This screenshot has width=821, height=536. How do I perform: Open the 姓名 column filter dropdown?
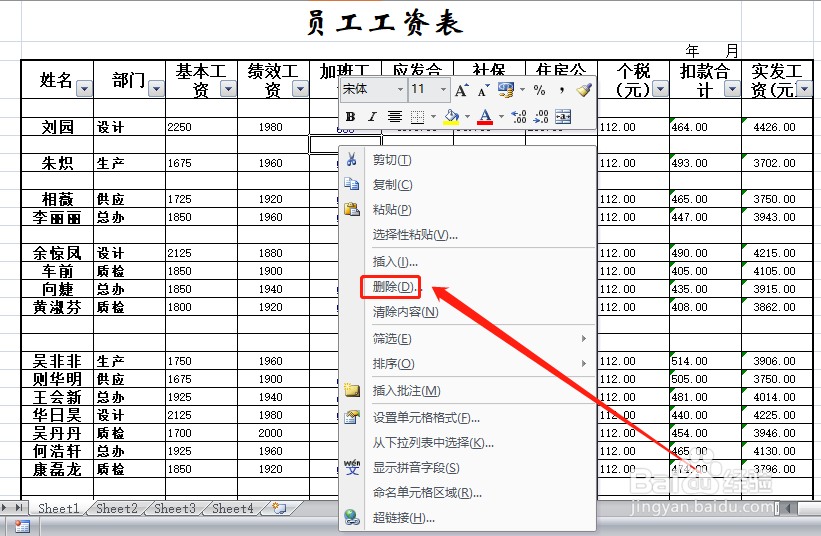coord(84,88)
